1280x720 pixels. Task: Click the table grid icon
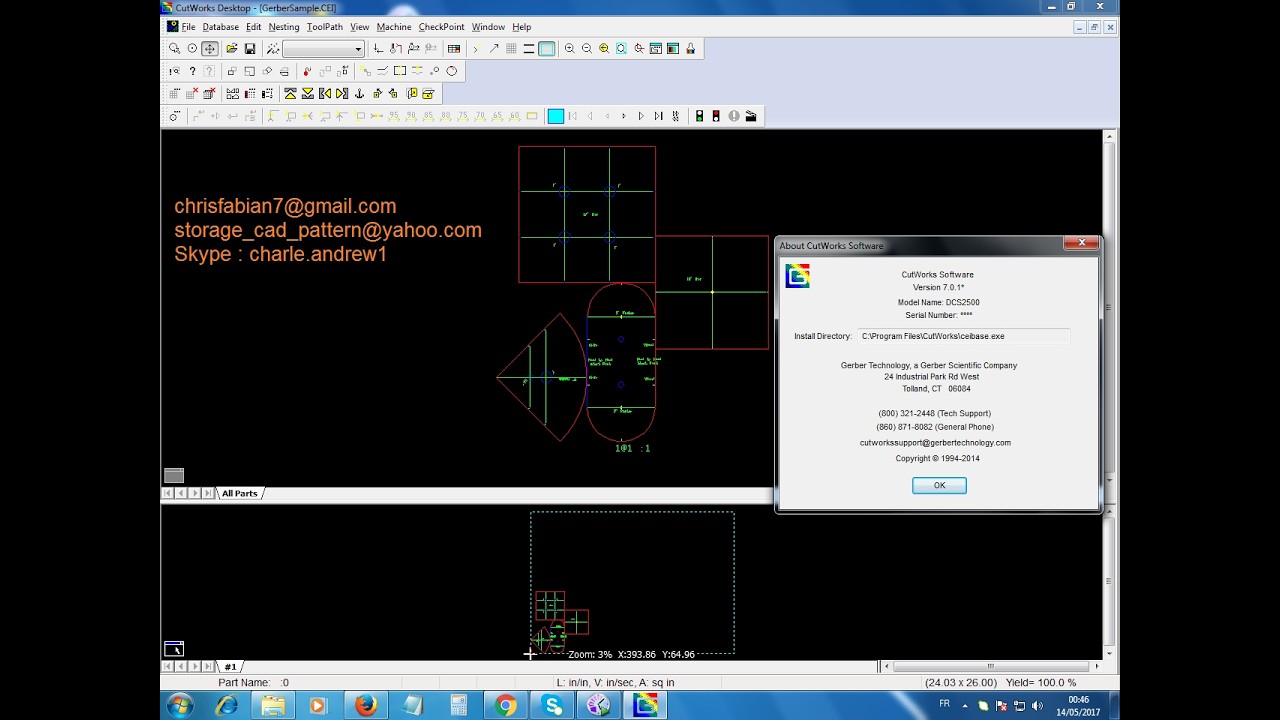pyautogui.click(x=454, y=48)
